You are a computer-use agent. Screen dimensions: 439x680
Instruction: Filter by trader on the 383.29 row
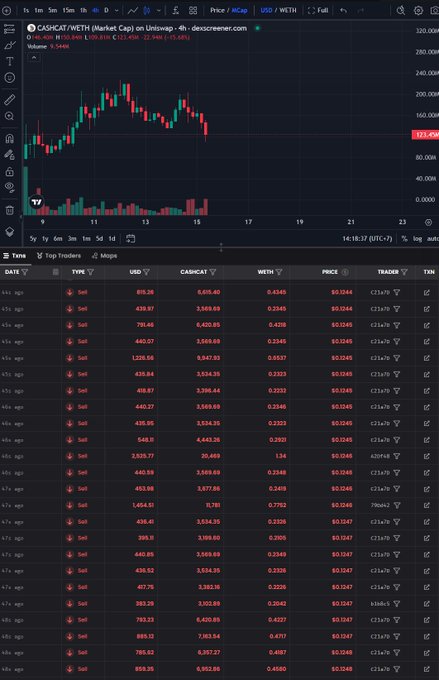(396, 604)
